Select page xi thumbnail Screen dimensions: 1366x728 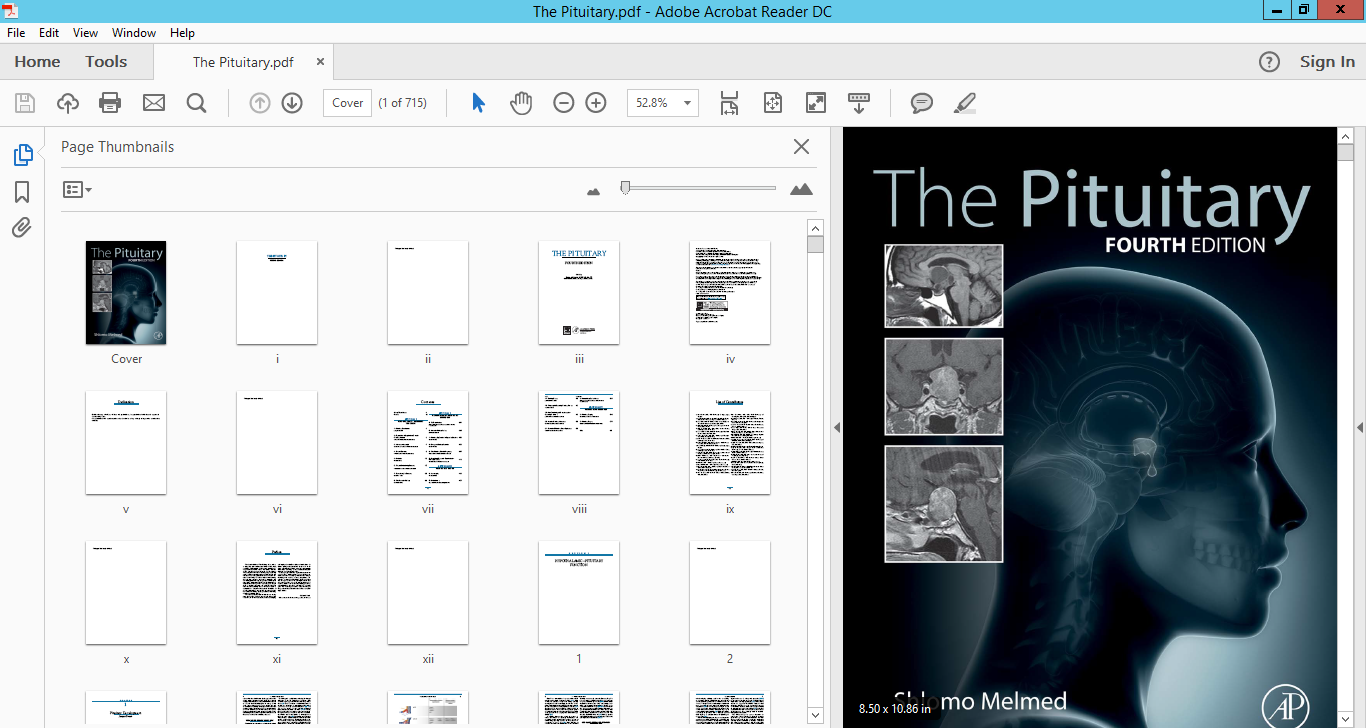point(277,593)
